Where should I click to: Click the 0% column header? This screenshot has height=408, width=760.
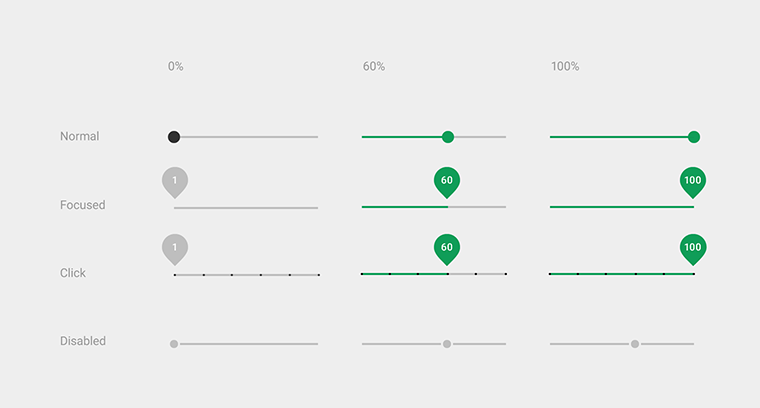pos(176,66)
